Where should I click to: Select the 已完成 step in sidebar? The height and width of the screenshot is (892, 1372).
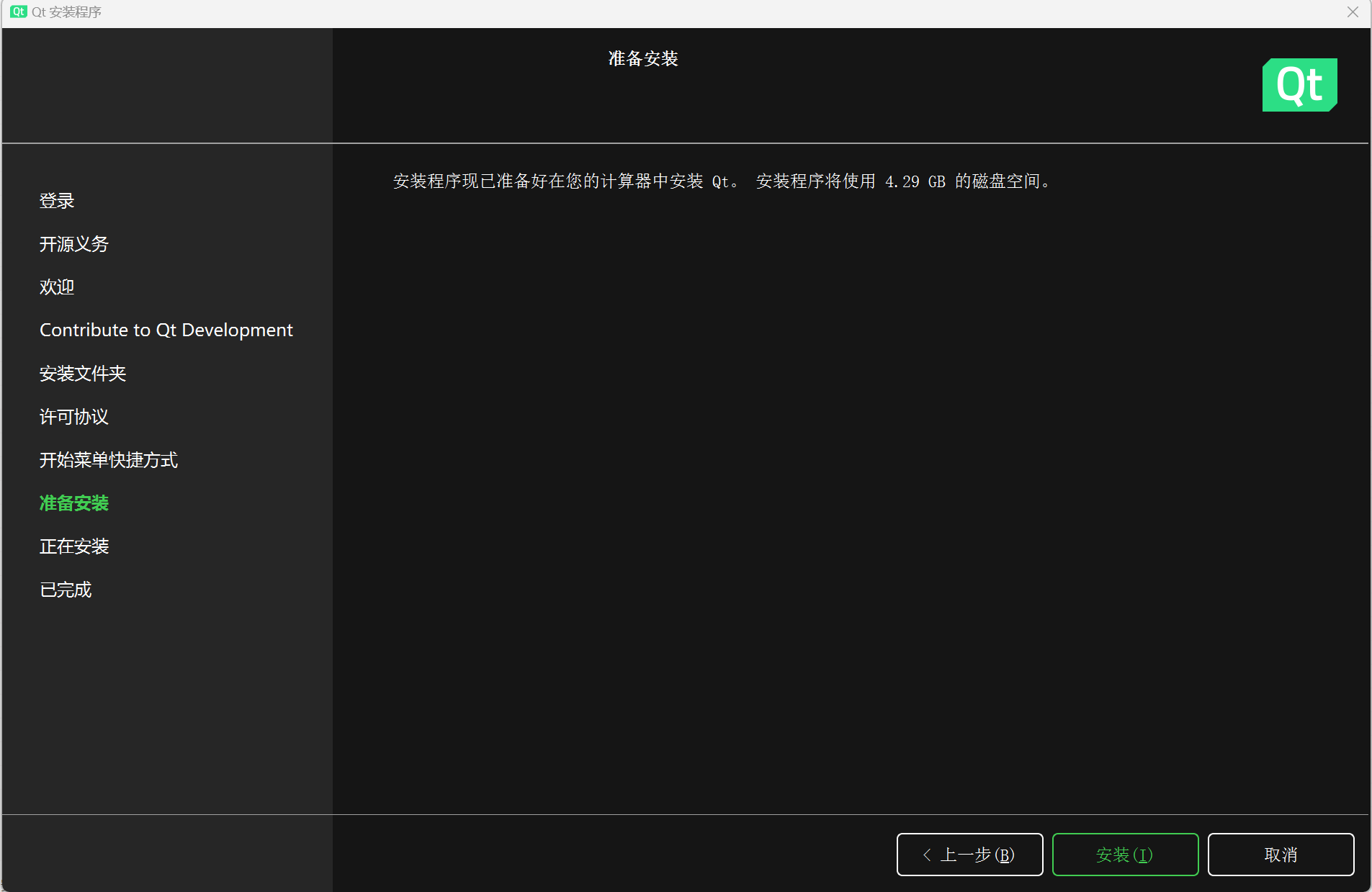click(66, 590)
